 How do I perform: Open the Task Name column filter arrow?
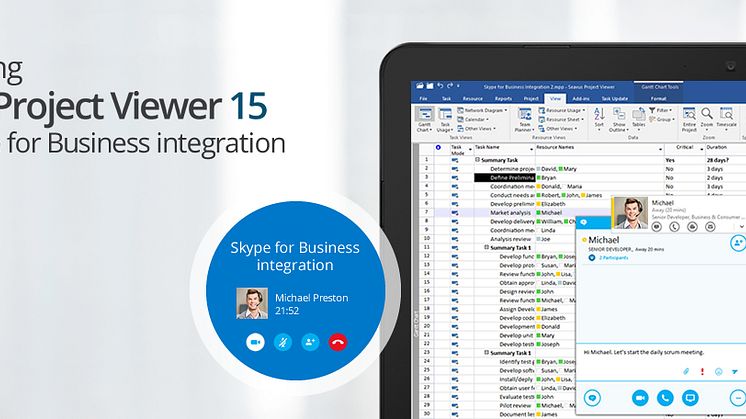[531, 150]
